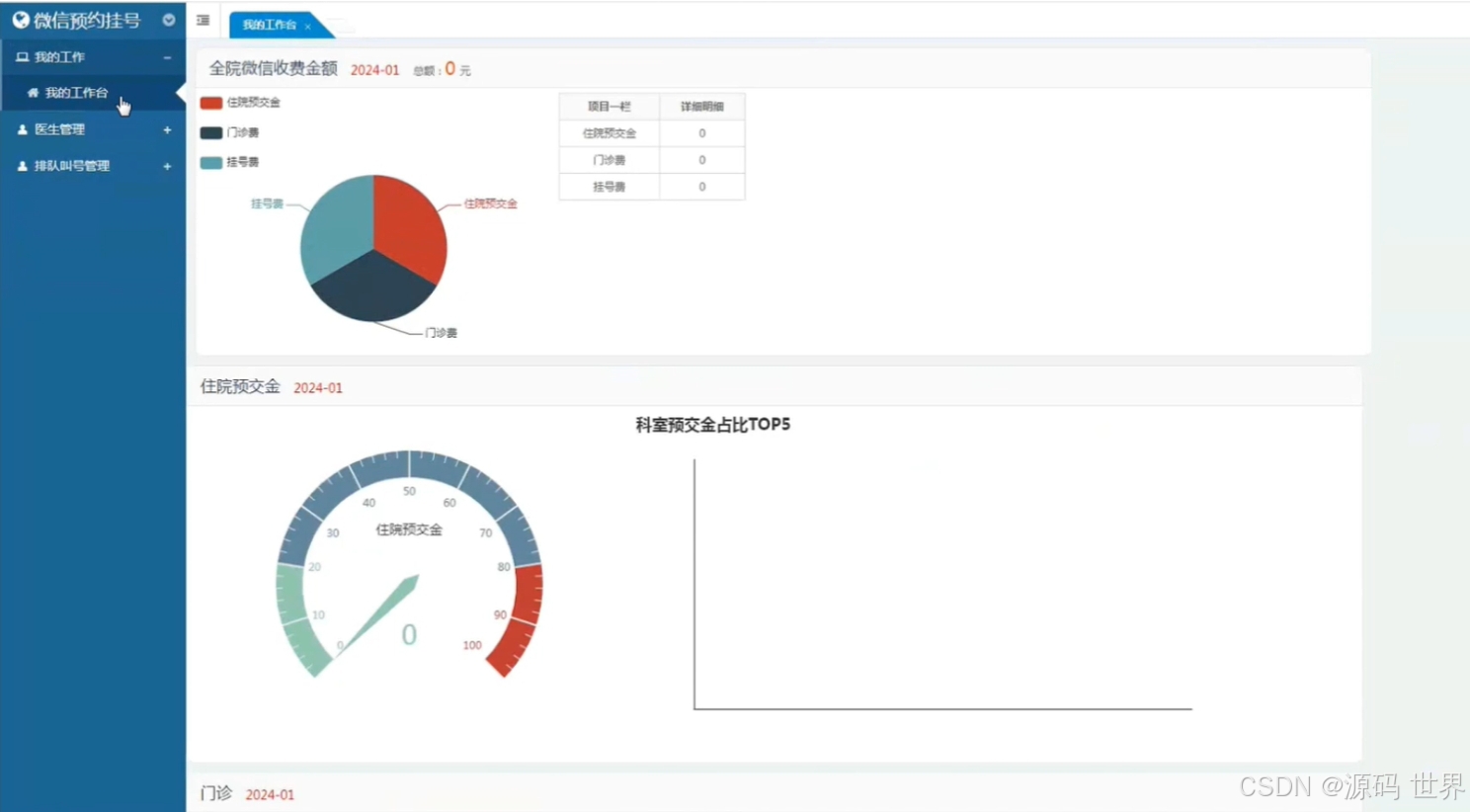Click the 挂号费 label on the pie chart
Screen dimensions: 1470x812
(x=267, y=203)
